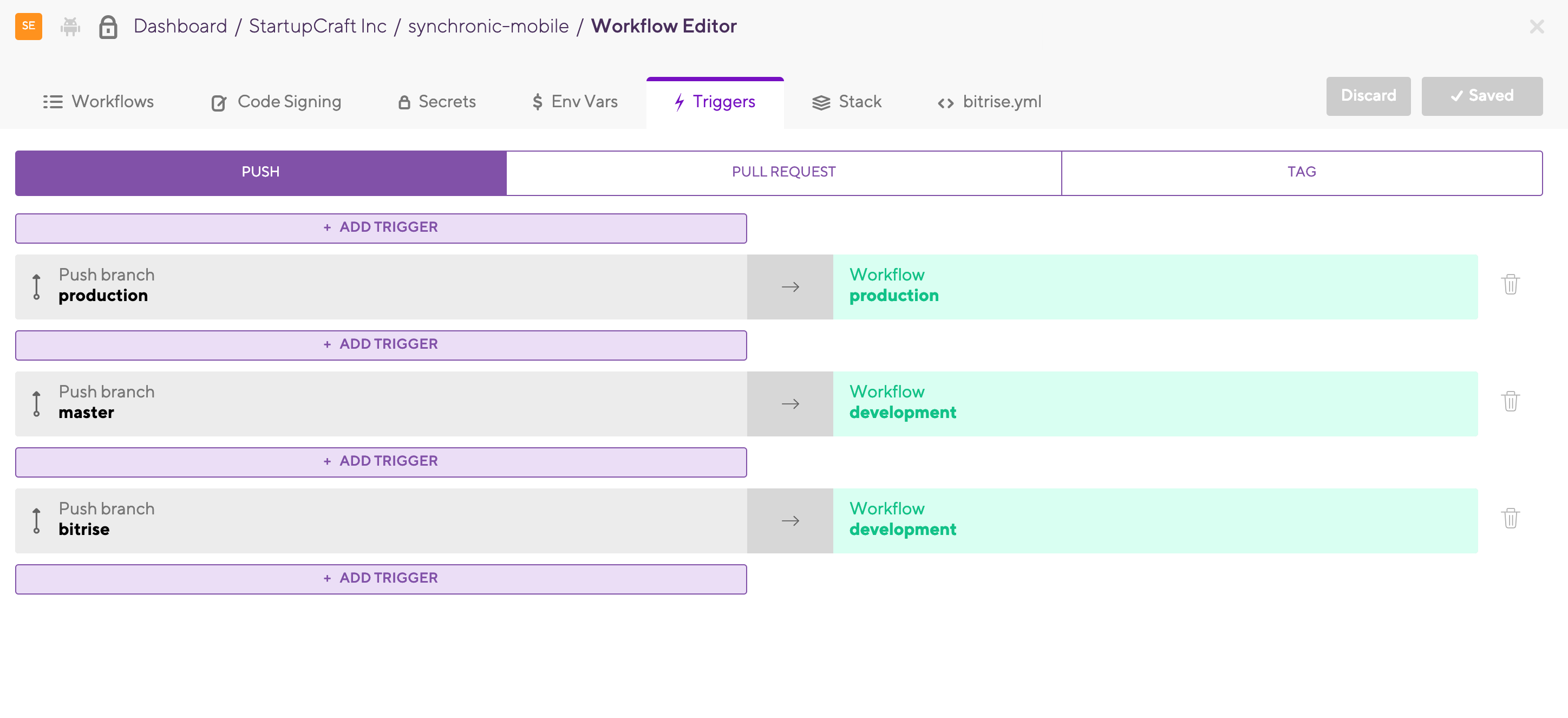The width and height of the screenshot is (1568, 718).
Task: Open the Dashboard breadcrumb link
Action: click(180, 25)
